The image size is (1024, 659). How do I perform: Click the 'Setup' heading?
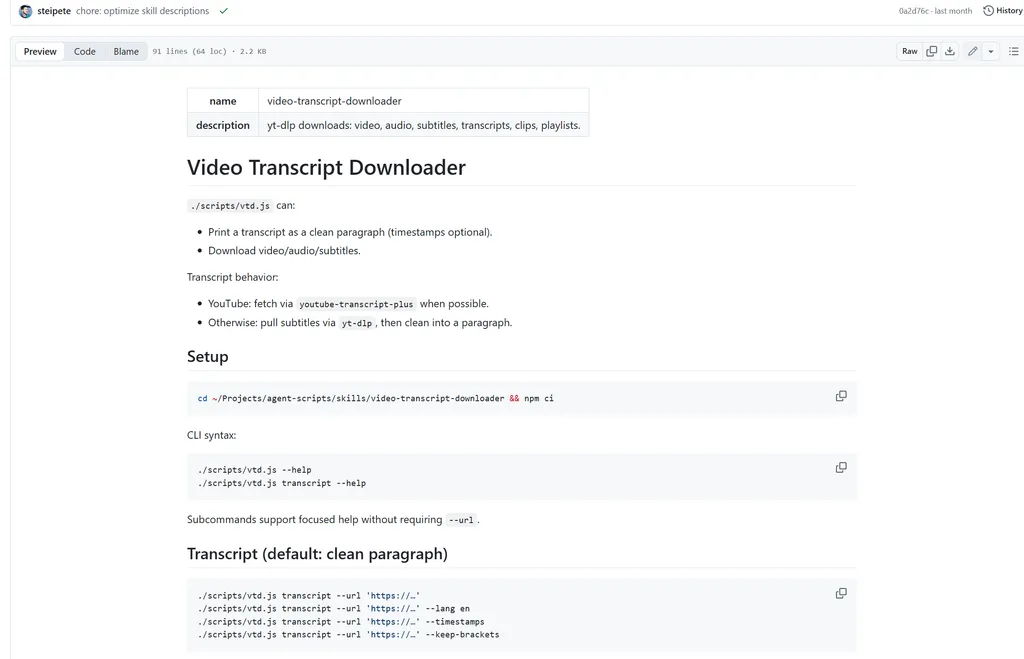(x=208, y=357)
